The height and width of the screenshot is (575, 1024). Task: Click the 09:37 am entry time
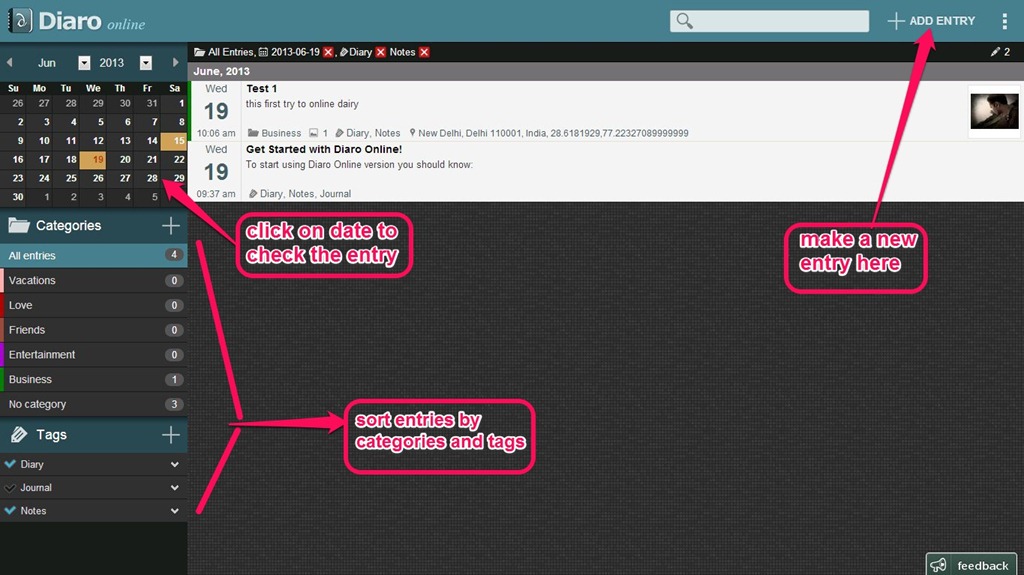pos(216,193)
